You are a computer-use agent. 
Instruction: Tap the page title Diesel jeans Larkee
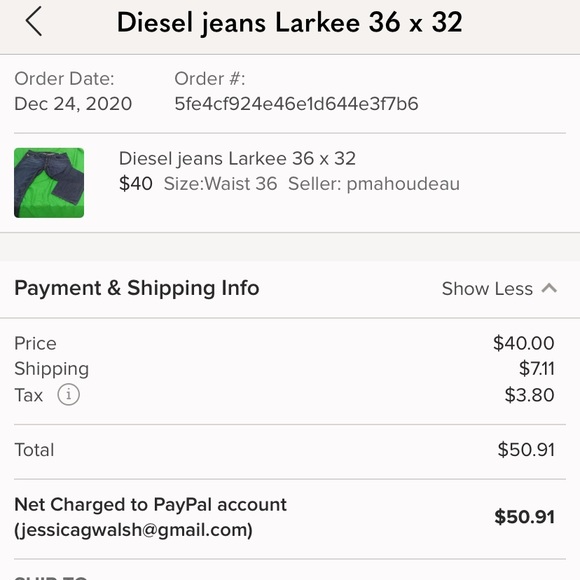coord(289,23)
